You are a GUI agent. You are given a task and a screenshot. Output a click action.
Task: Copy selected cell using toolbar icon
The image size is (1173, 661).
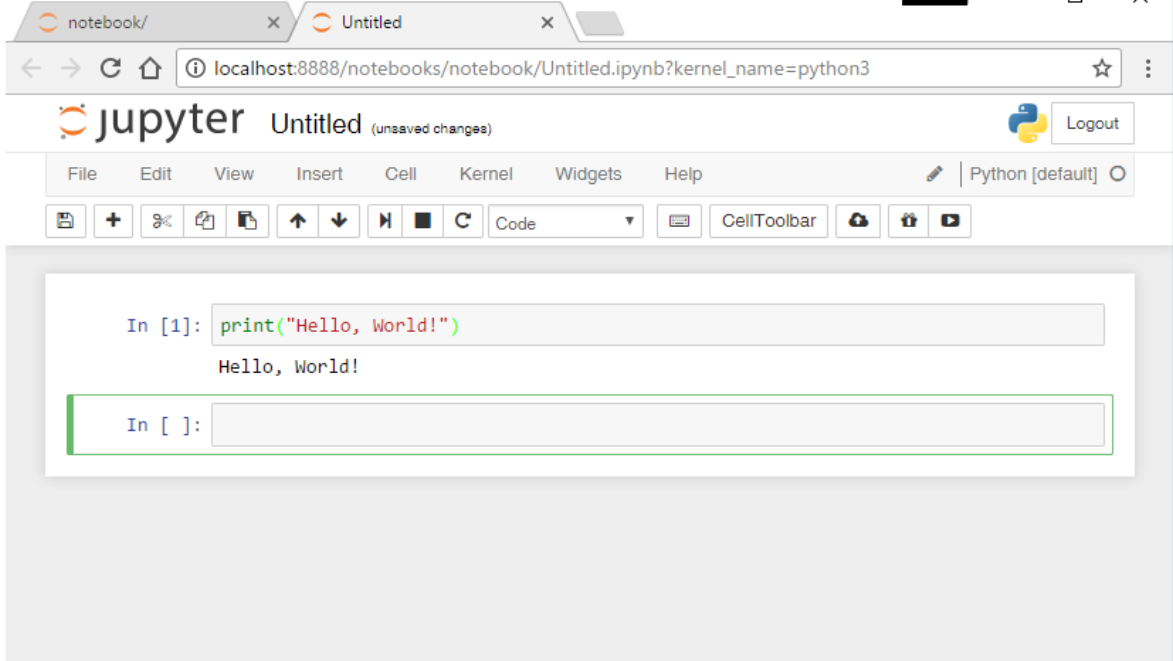pyautogui.click(x=204, y=222)
